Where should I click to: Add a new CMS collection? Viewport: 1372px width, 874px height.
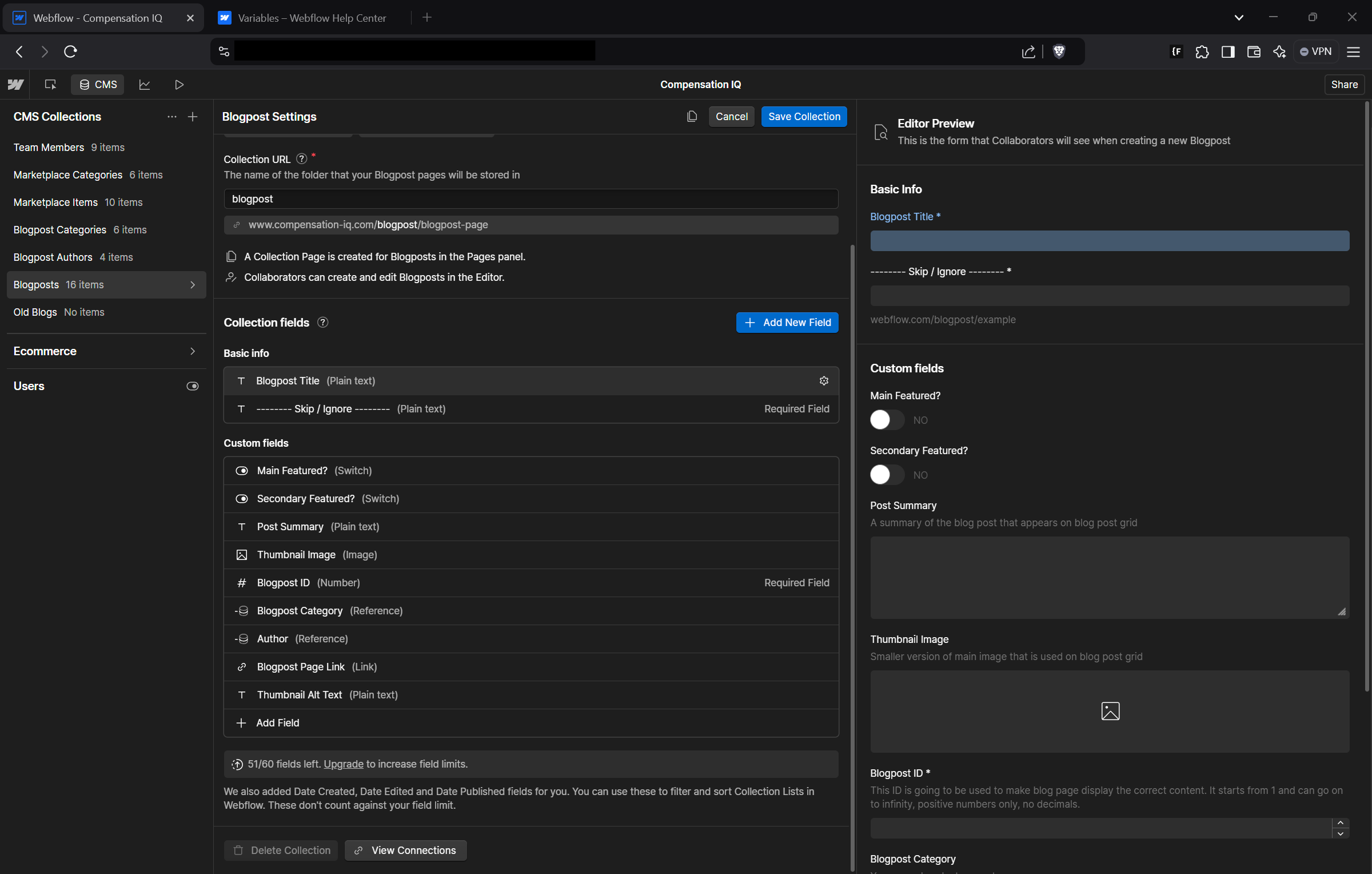pyautogui.click(x=193, y=117)
